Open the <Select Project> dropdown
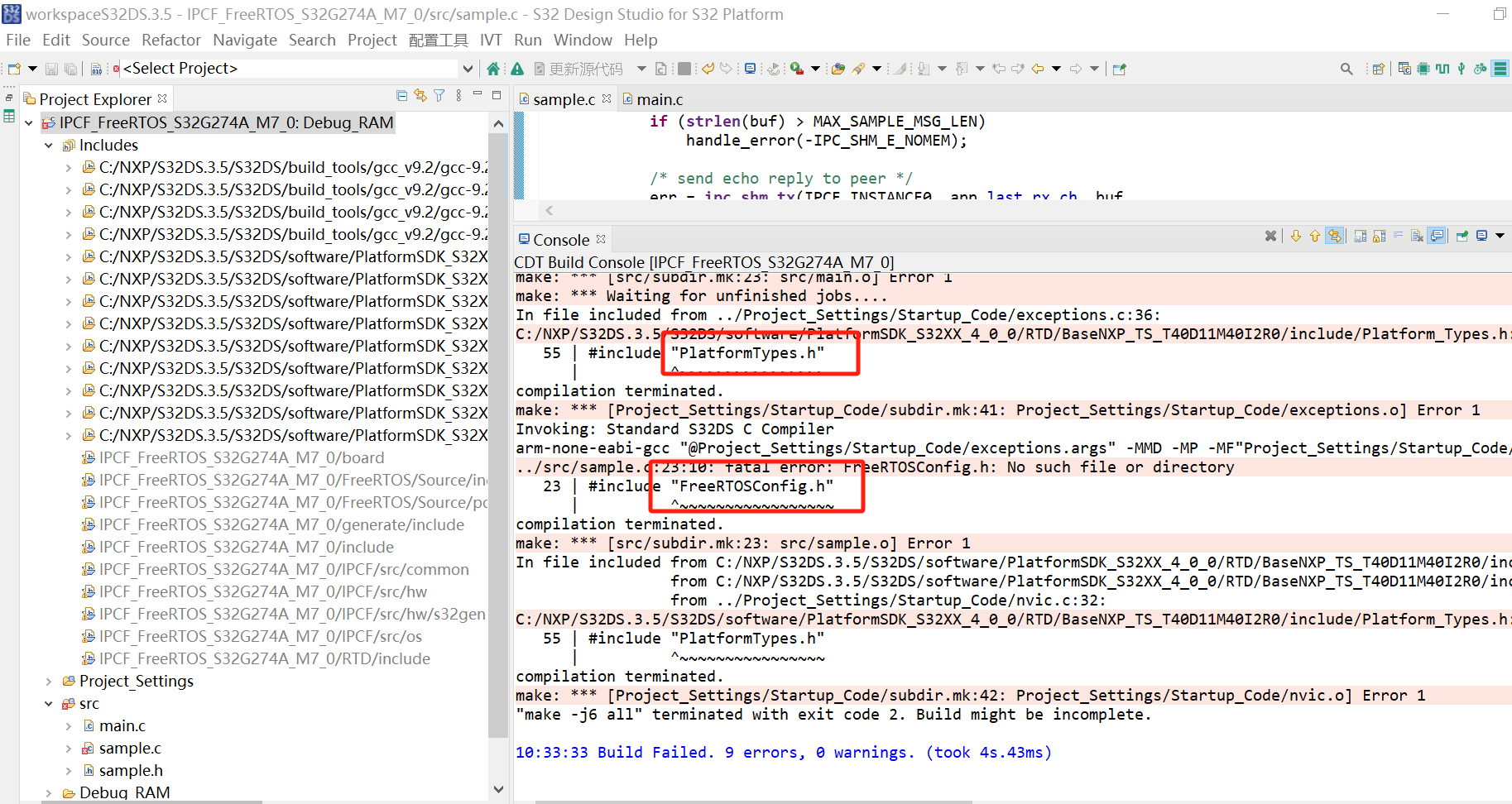The image size is (1512, 804). pos(468,68)
